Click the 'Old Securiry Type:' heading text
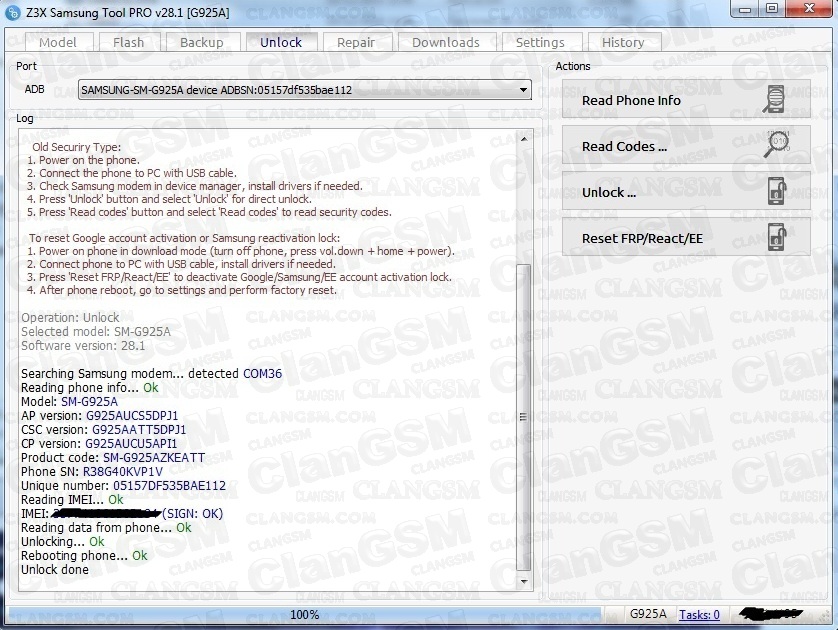Screen dimensions: 838x630 point(76,147)
